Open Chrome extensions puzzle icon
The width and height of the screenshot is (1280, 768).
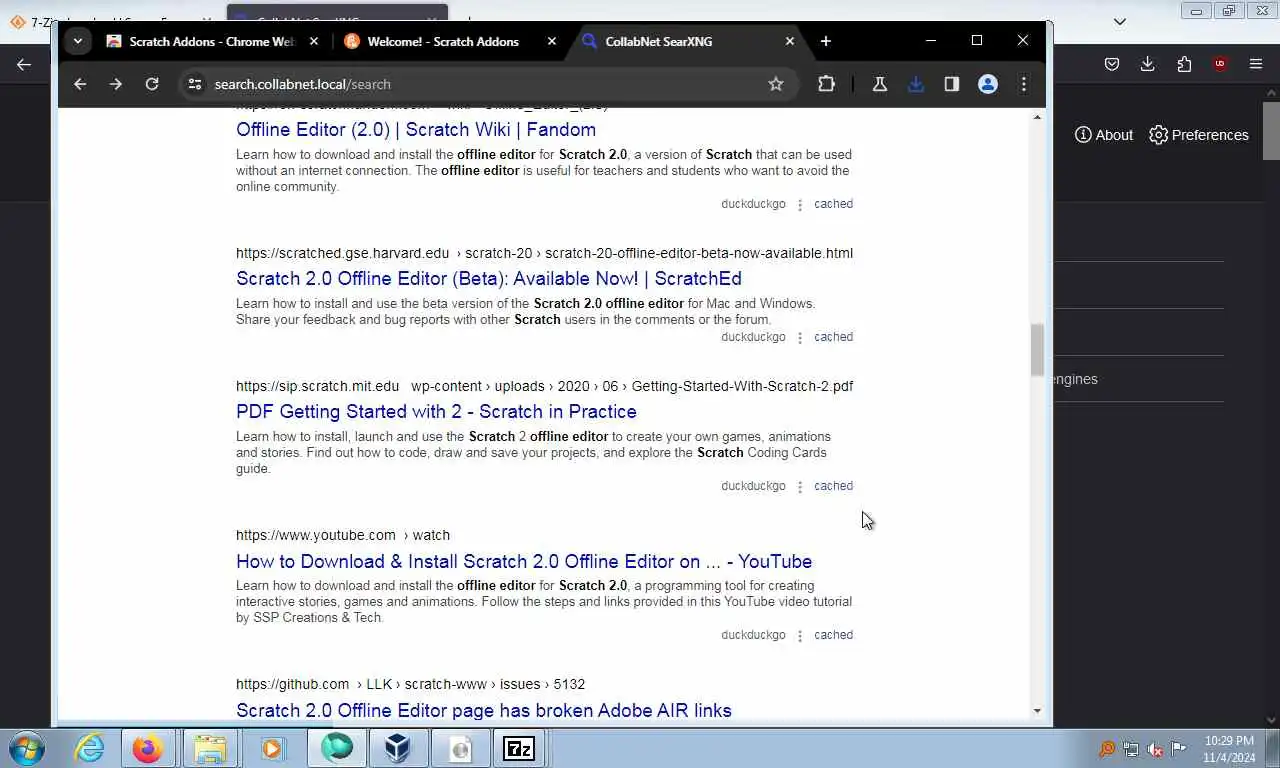(x=826, y=84)
